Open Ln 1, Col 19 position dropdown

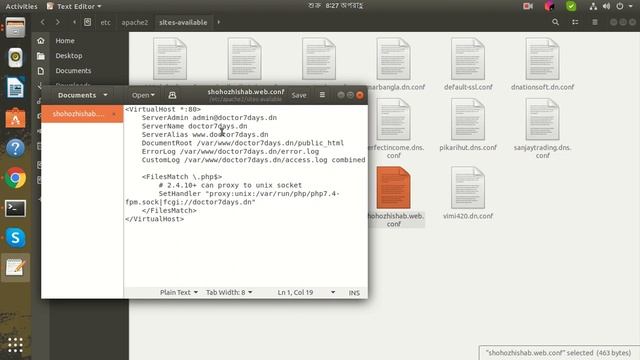306,292
